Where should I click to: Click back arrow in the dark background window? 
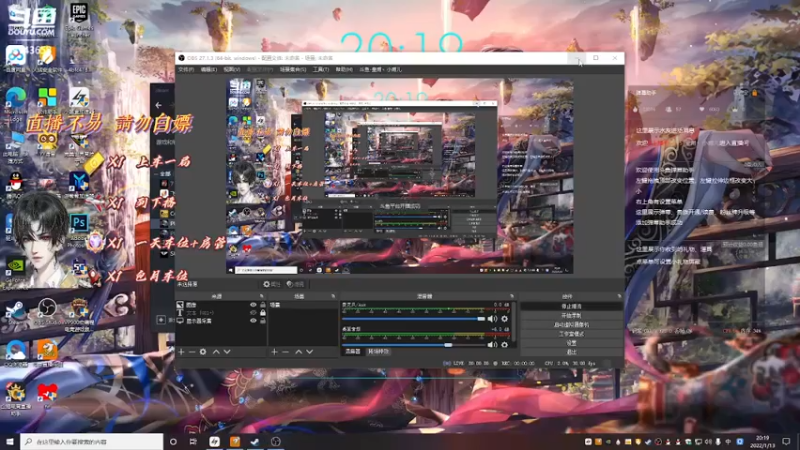point(159,105)
